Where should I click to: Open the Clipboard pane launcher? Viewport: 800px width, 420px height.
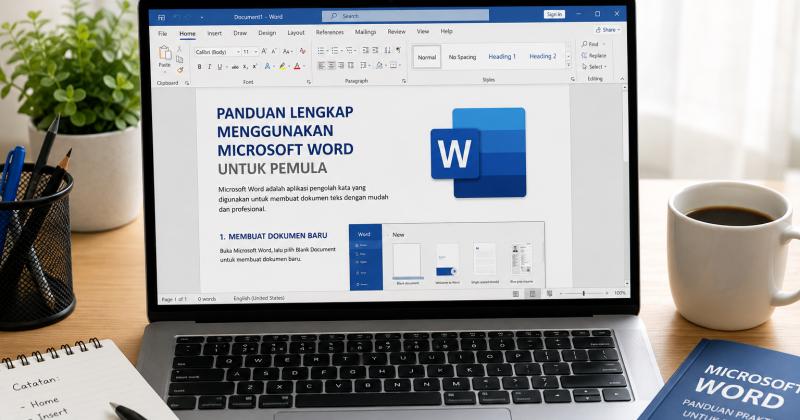click(x=187, y=83)
